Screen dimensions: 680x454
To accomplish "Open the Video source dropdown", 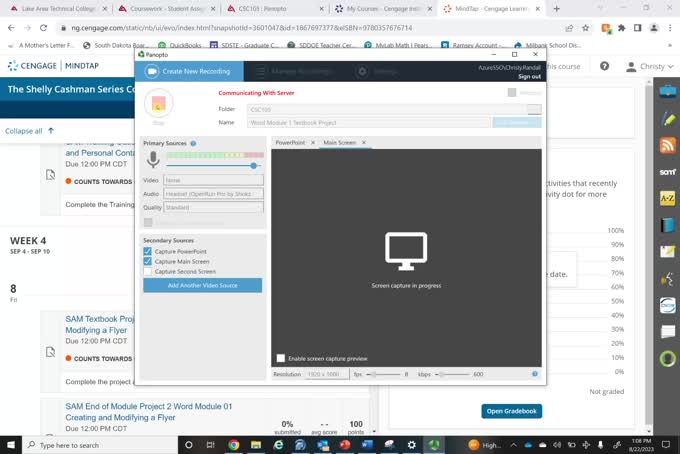I will pyautogui.click(x=213, y=180).
